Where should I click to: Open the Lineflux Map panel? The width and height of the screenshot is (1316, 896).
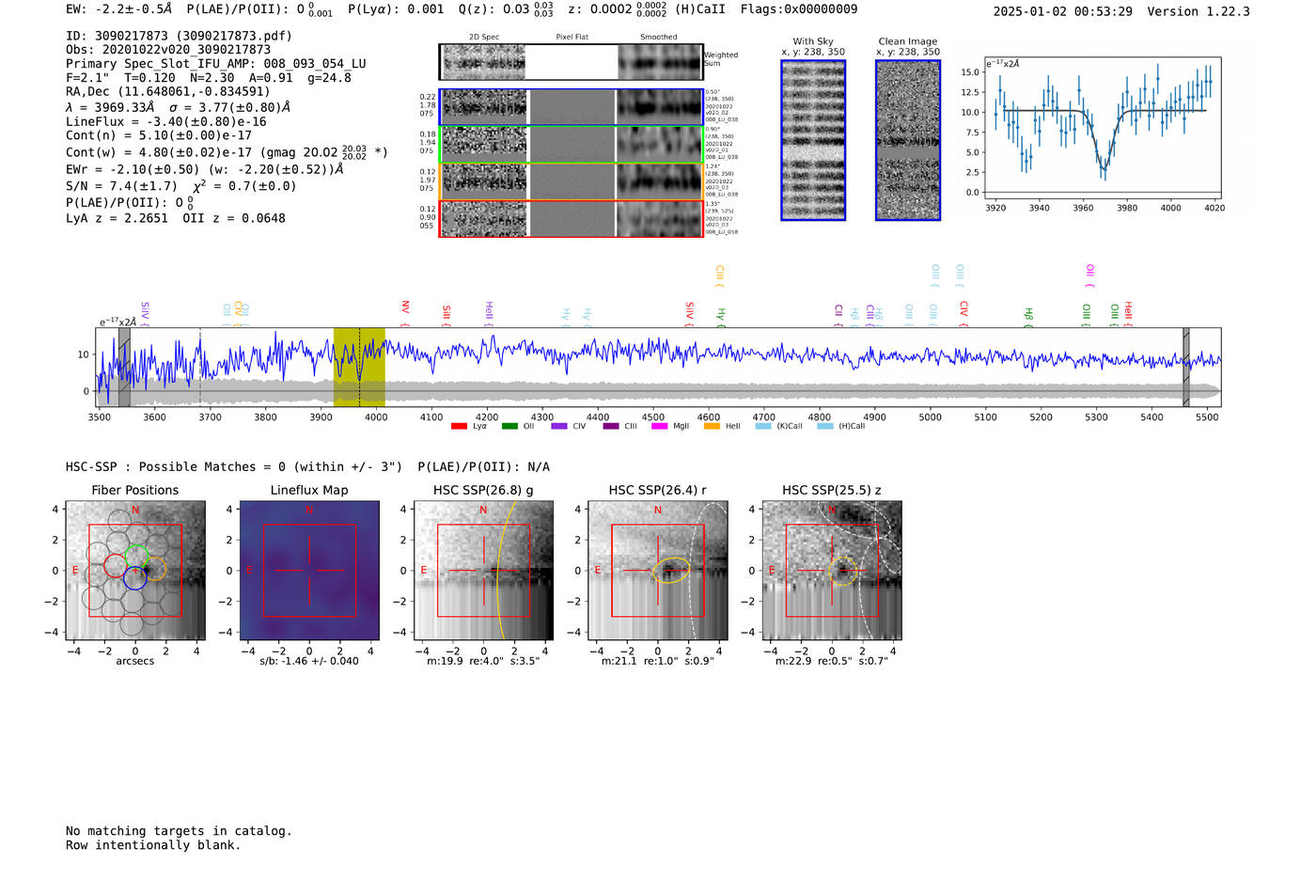[x=309, y=571]
